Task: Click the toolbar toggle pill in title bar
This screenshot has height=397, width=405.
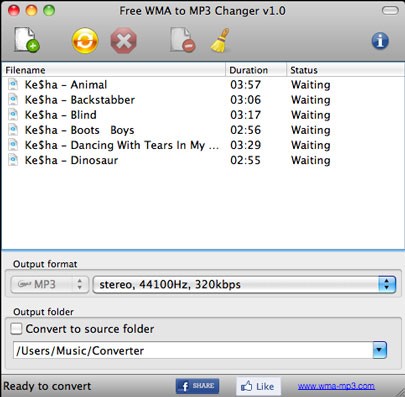Action: (x=390, y=11)
